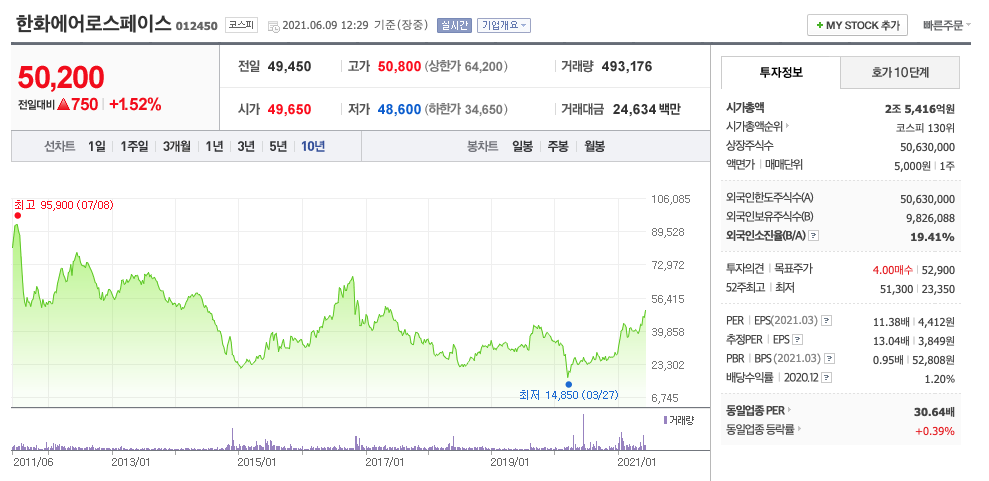Screen dimensions: 989x481
Task: Click the help icon beside 배당수익률 2020.12
Action: pyautogui.click(x=827, y=378)
